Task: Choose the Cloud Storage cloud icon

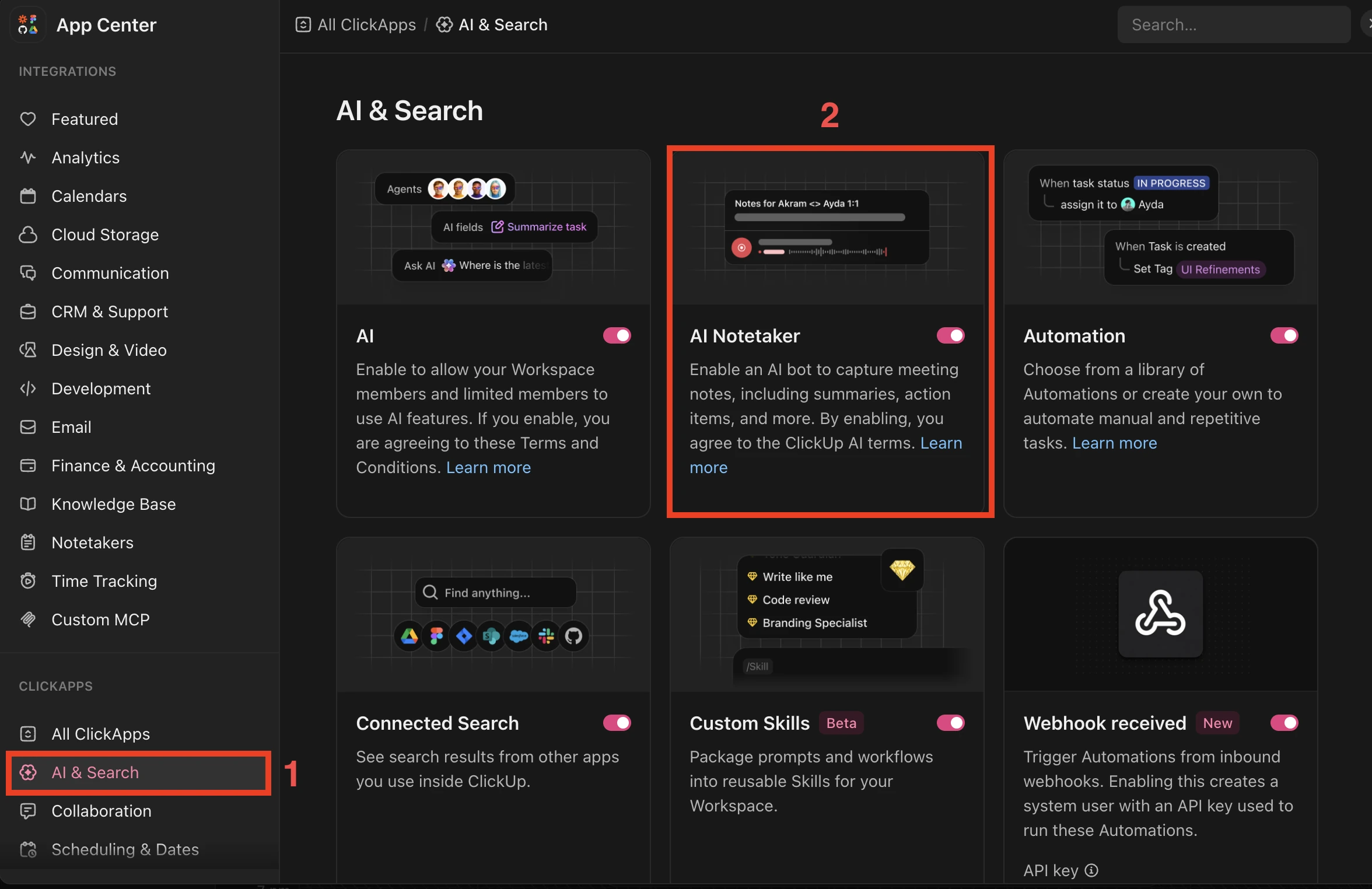Action: tap(28, 235)
